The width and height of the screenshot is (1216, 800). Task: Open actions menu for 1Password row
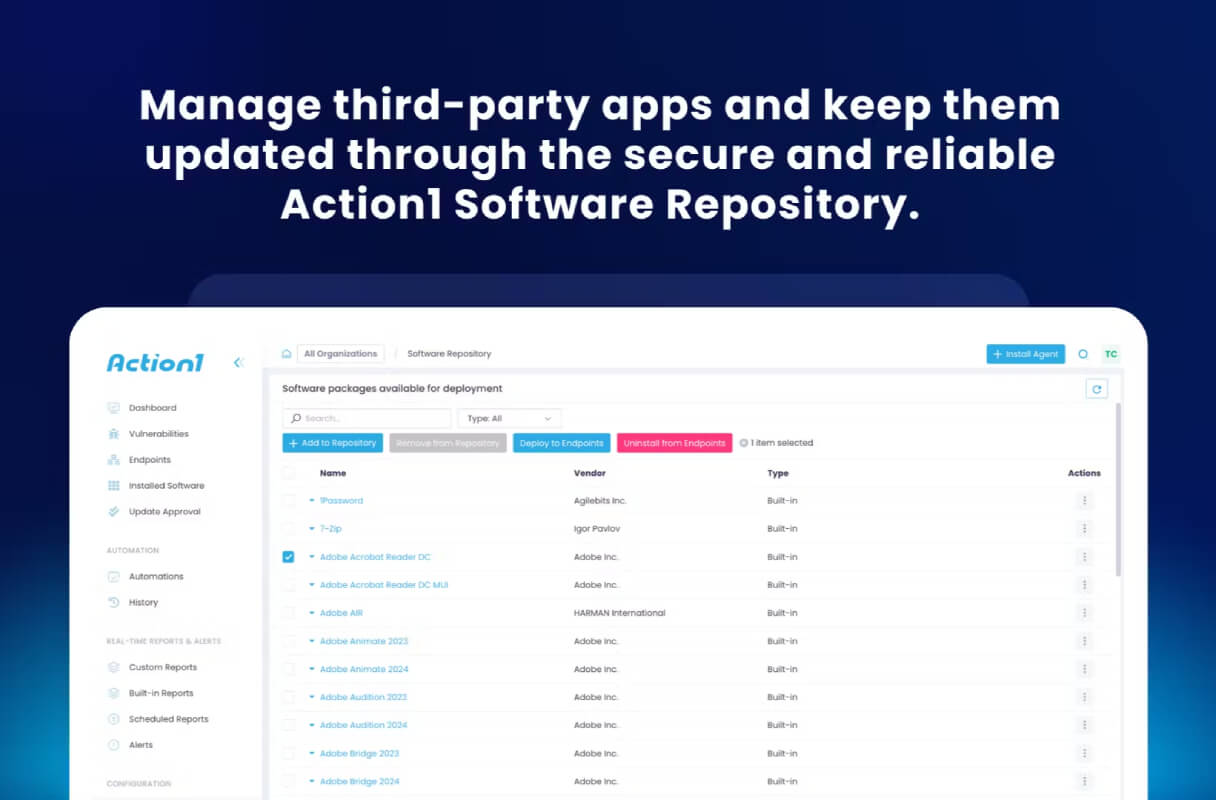click(1084, 501)
